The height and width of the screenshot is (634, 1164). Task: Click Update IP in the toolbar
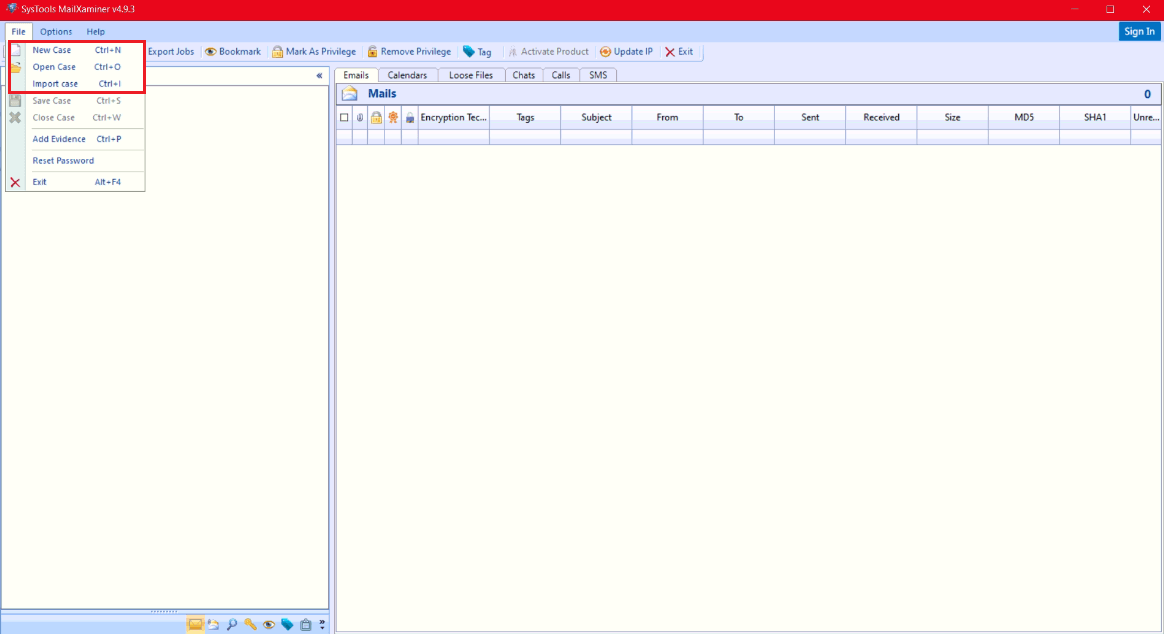click(x=627, y=52)
